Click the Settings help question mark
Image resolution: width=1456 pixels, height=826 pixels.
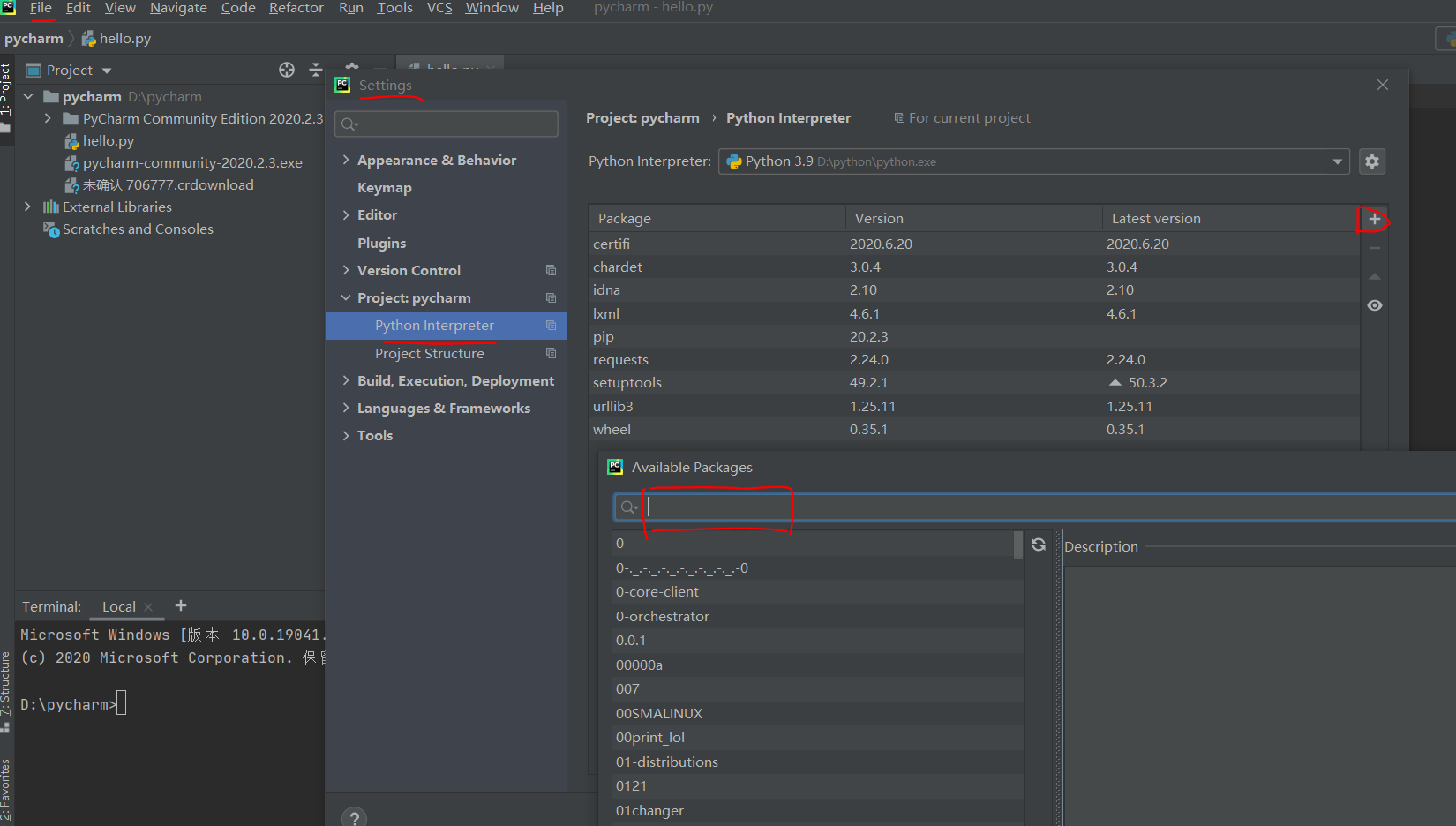click(x=354, y=817)
